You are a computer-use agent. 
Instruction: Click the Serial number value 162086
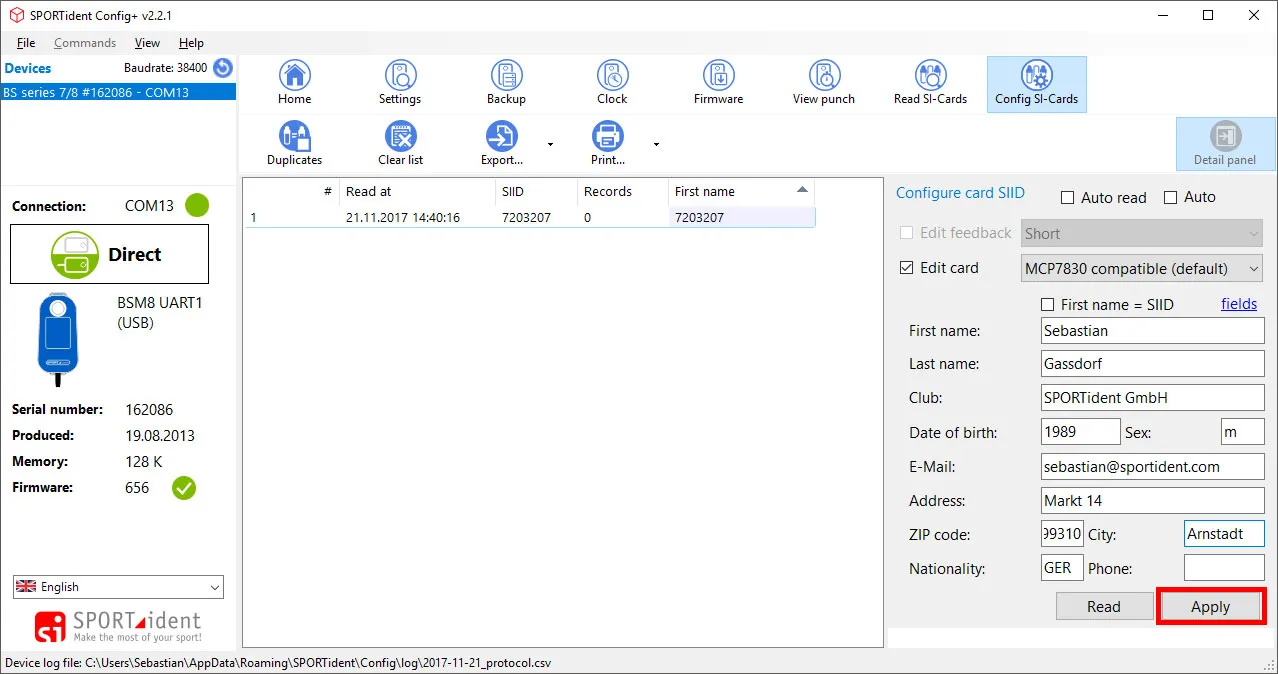149,409
